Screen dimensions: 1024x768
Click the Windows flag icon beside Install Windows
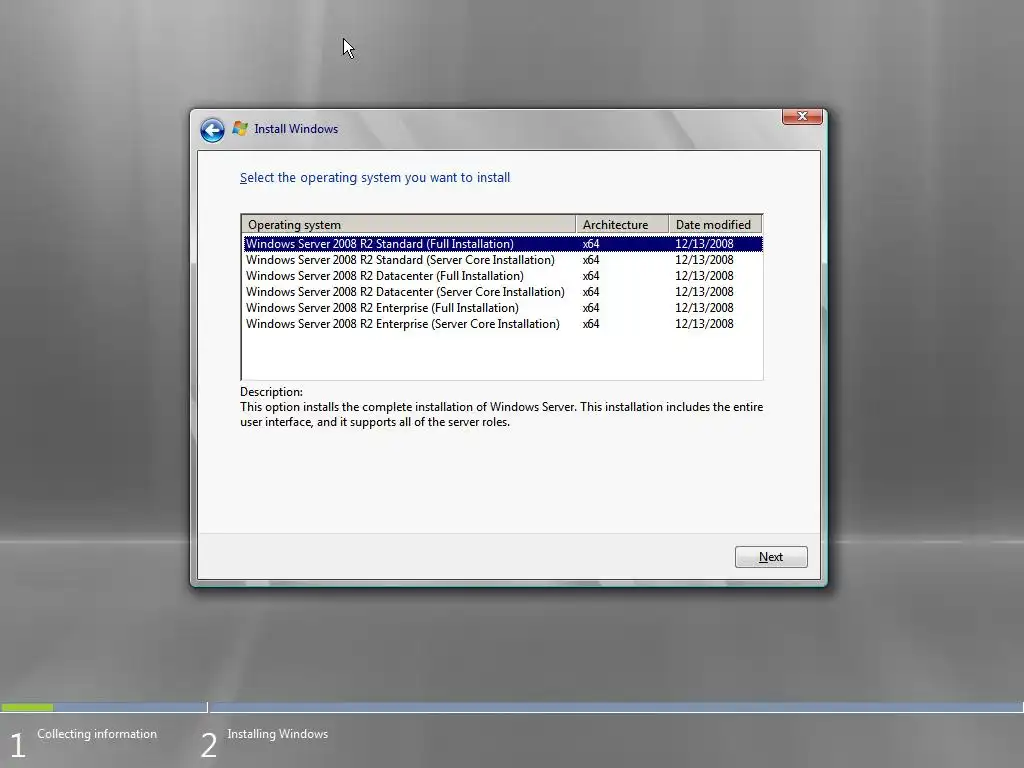(x=240, y=129)
